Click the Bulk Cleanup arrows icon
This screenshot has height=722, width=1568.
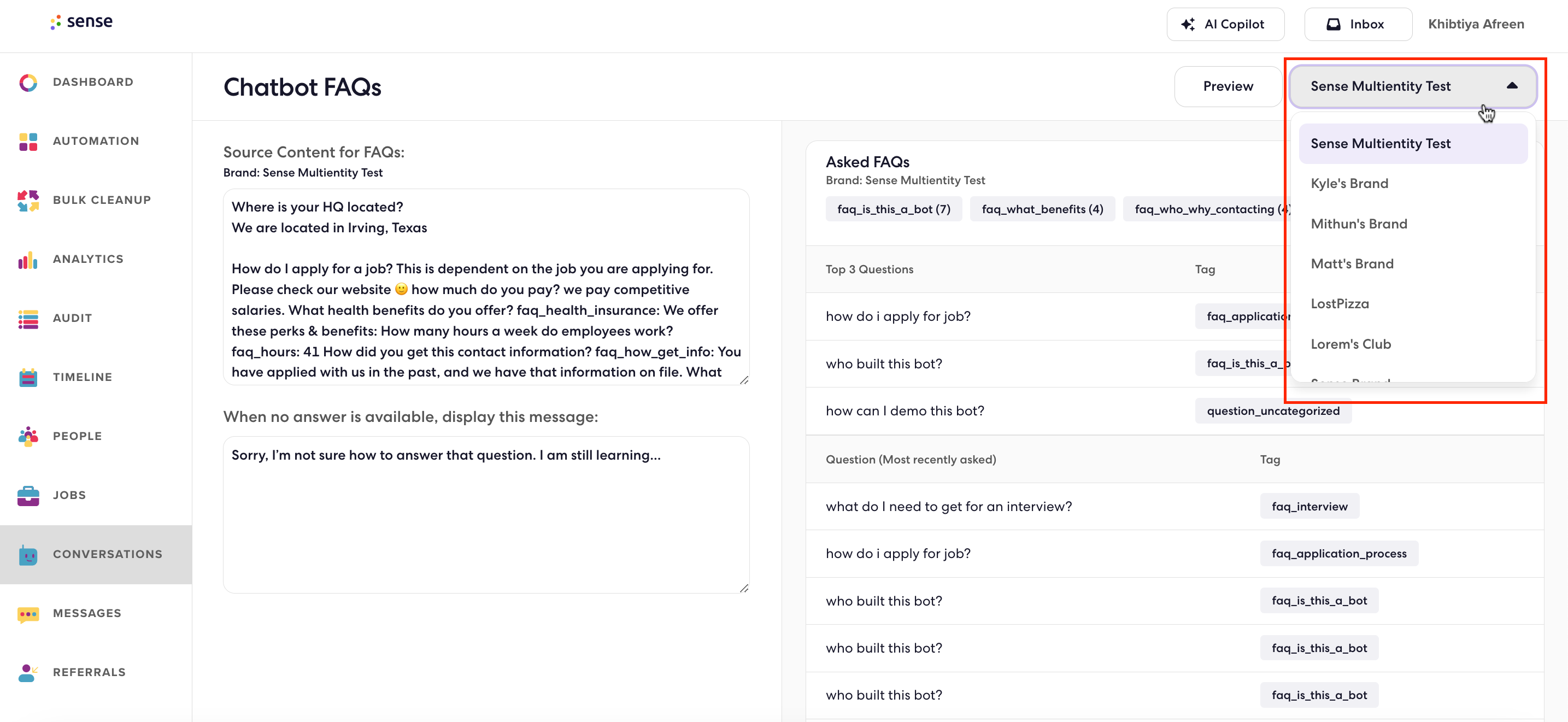pos(28,200)
